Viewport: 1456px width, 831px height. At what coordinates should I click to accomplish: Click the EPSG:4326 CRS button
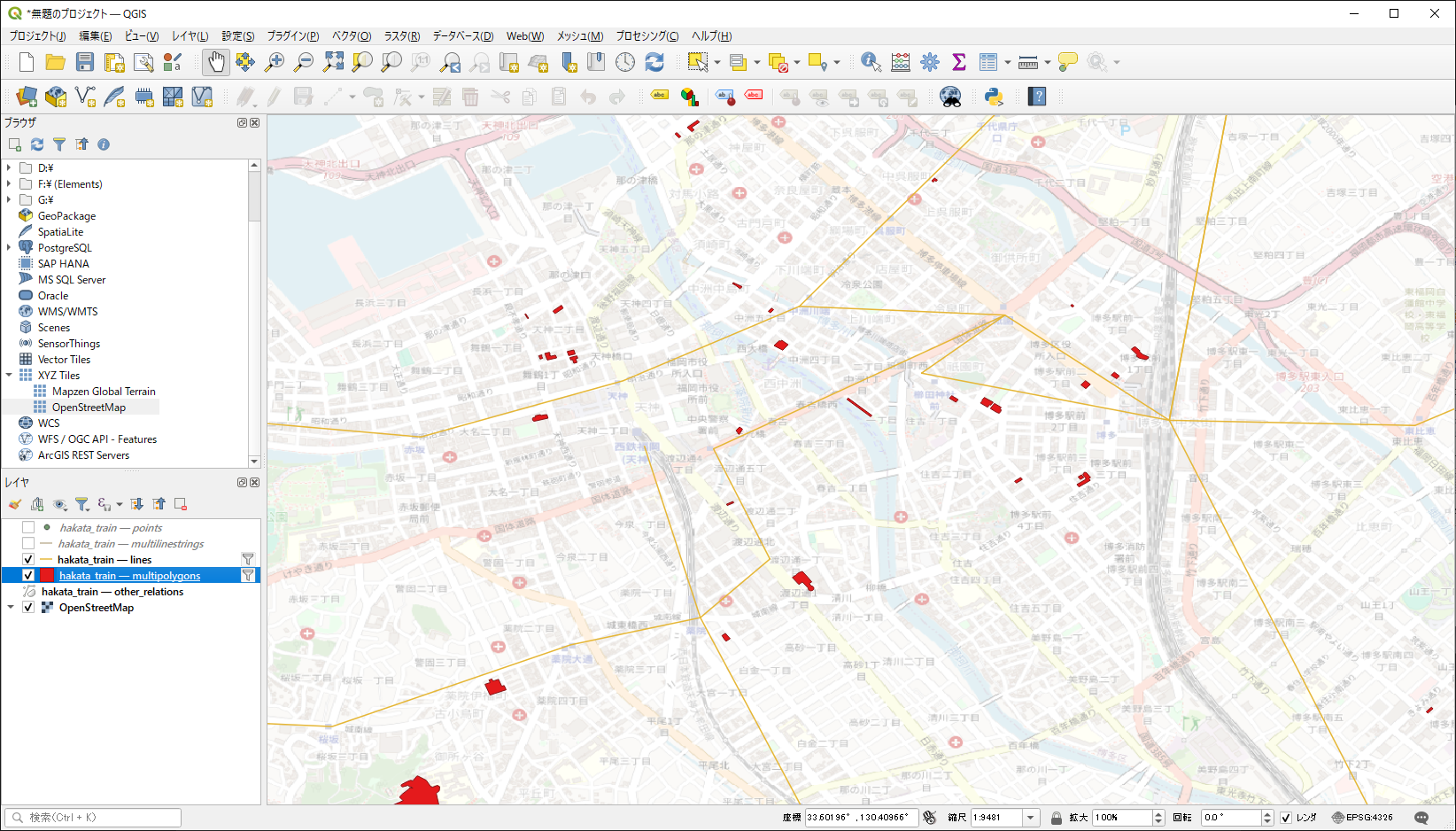point(1362,818)
